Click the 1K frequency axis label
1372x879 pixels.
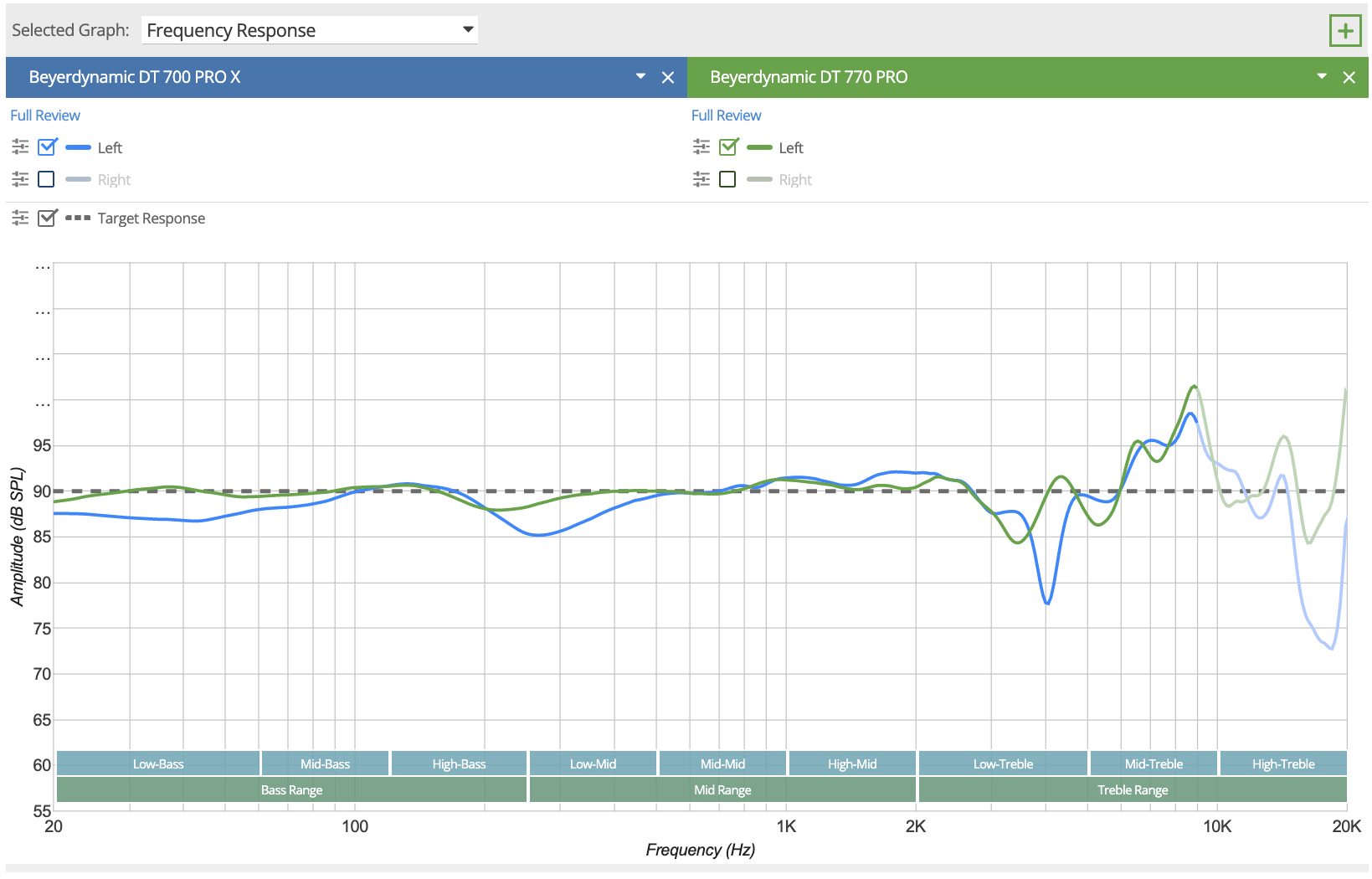[x=786, y=826]
